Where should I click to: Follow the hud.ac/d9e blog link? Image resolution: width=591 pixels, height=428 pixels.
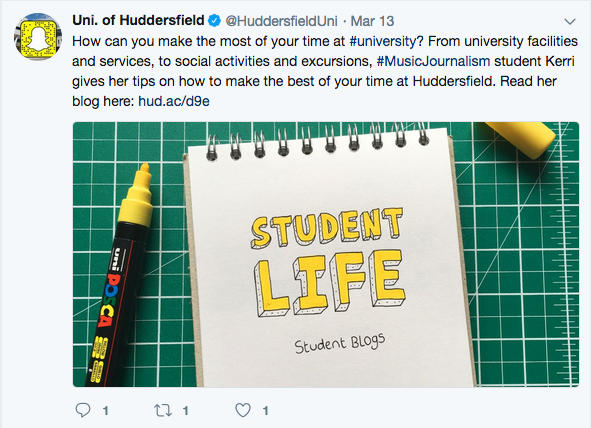[x=174, y=101]
